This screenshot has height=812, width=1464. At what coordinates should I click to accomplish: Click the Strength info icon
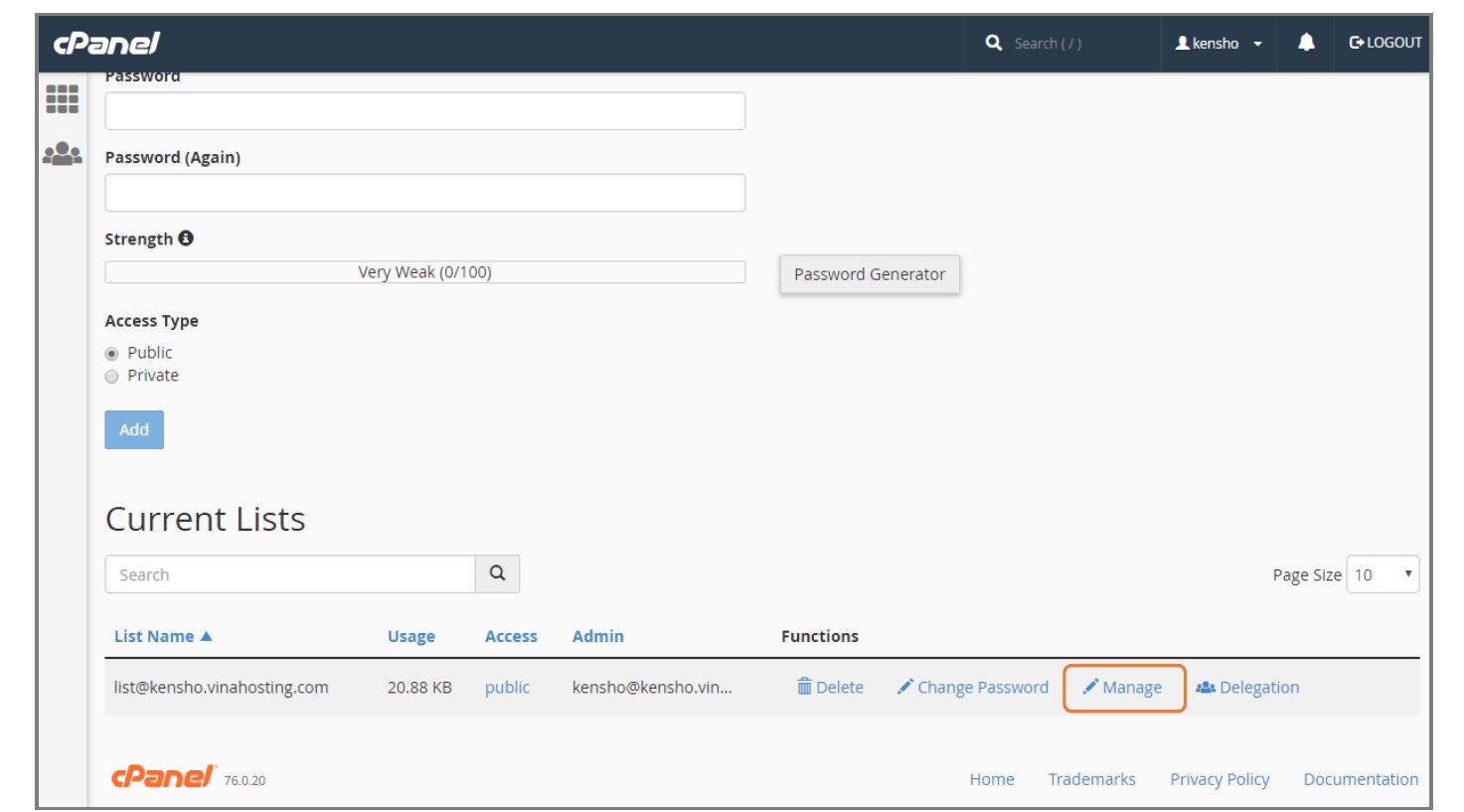(186, 239)
